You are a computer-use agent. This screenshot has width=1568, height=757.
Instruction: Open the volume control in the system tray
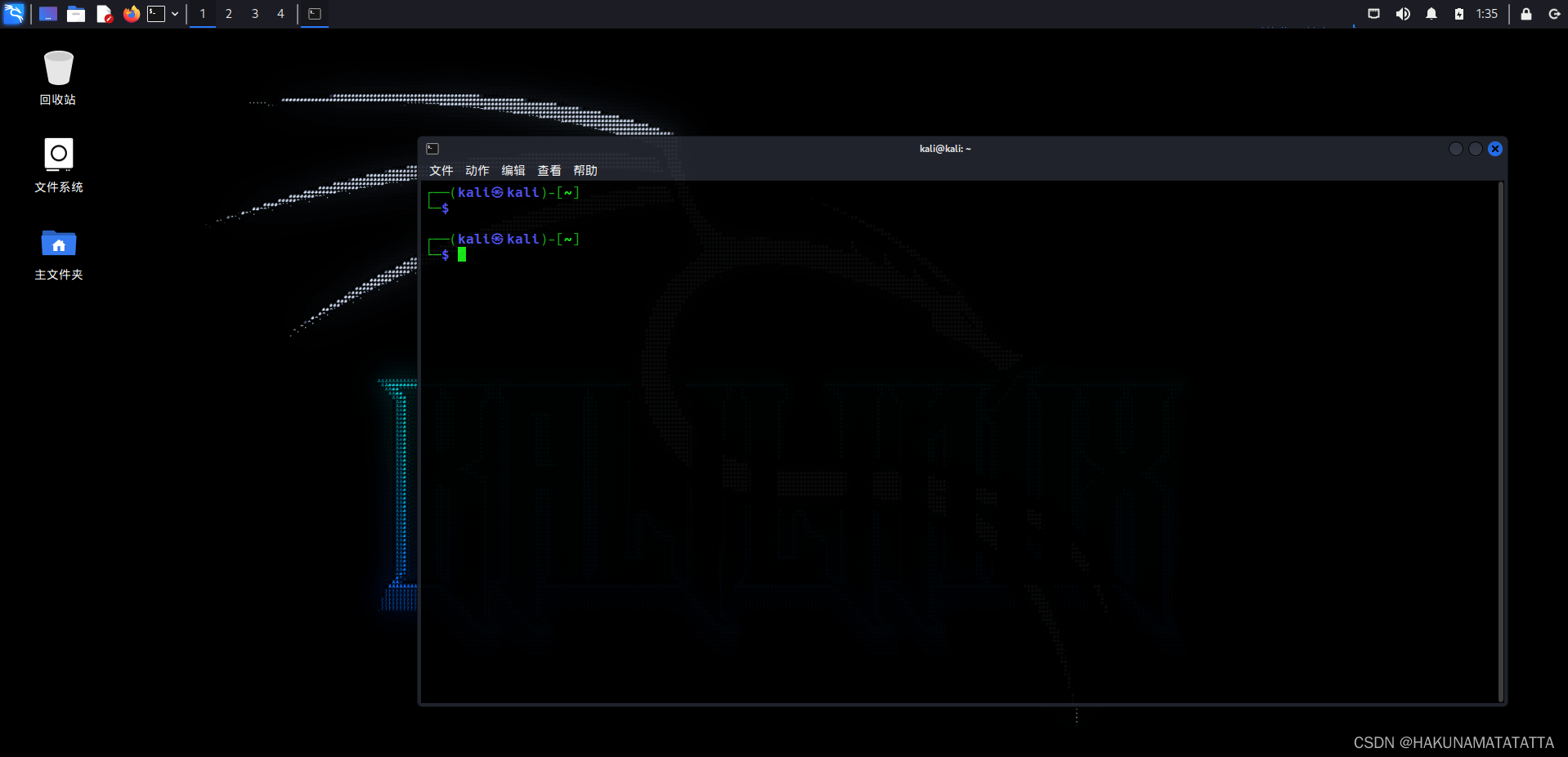coord(1403,14)
